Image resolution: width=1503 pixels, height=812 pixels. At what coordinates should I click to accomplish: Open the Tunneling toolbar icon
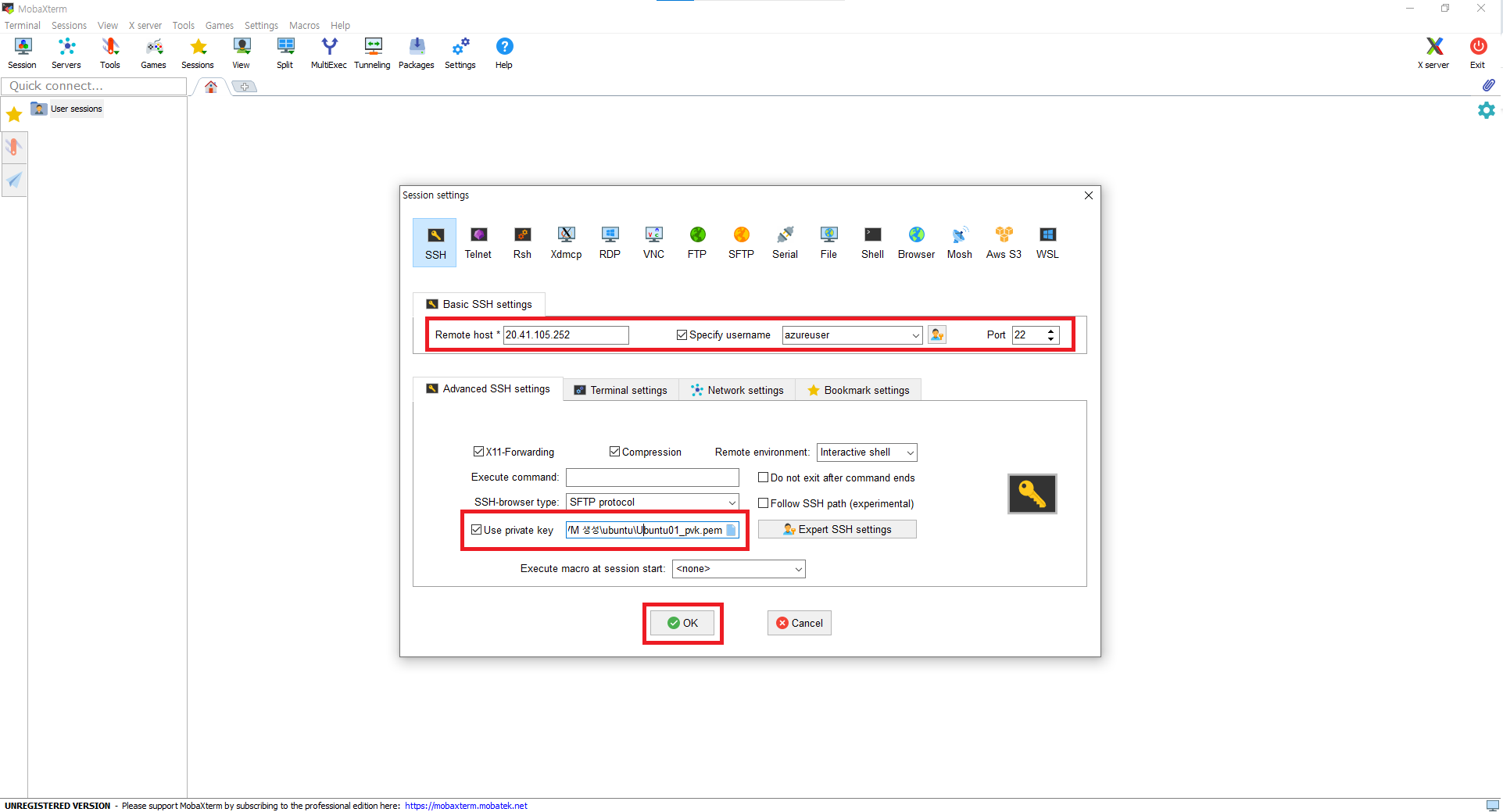[x=373, y=53]
